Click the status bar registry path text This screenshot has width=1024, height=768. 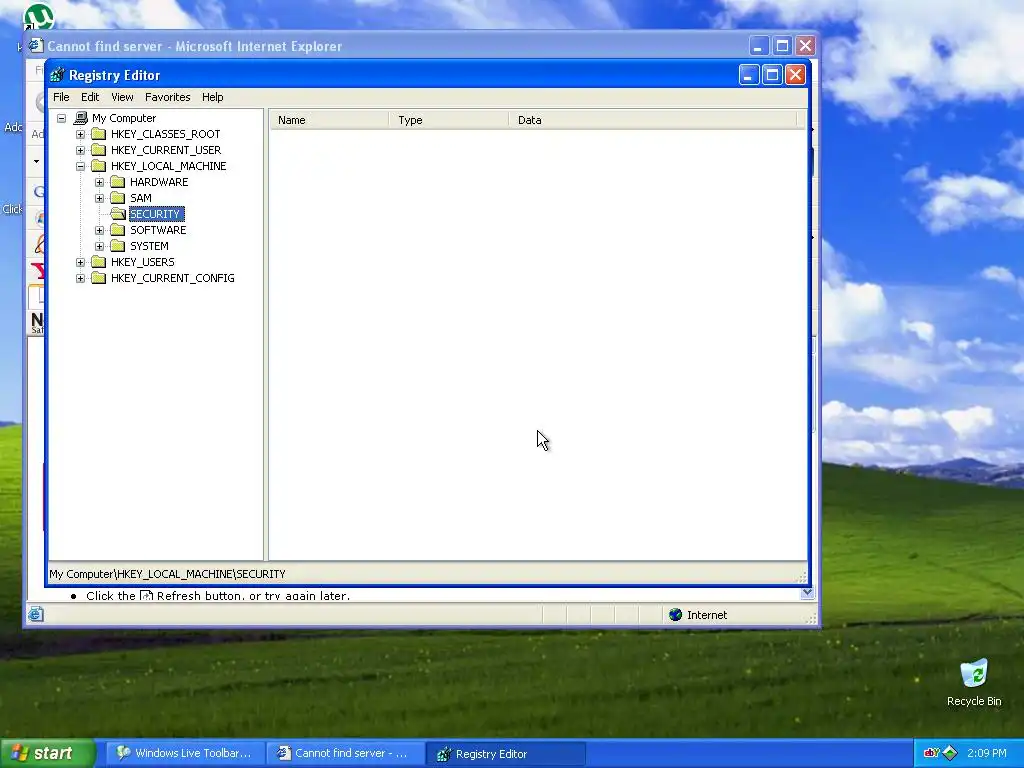point(167,574)
